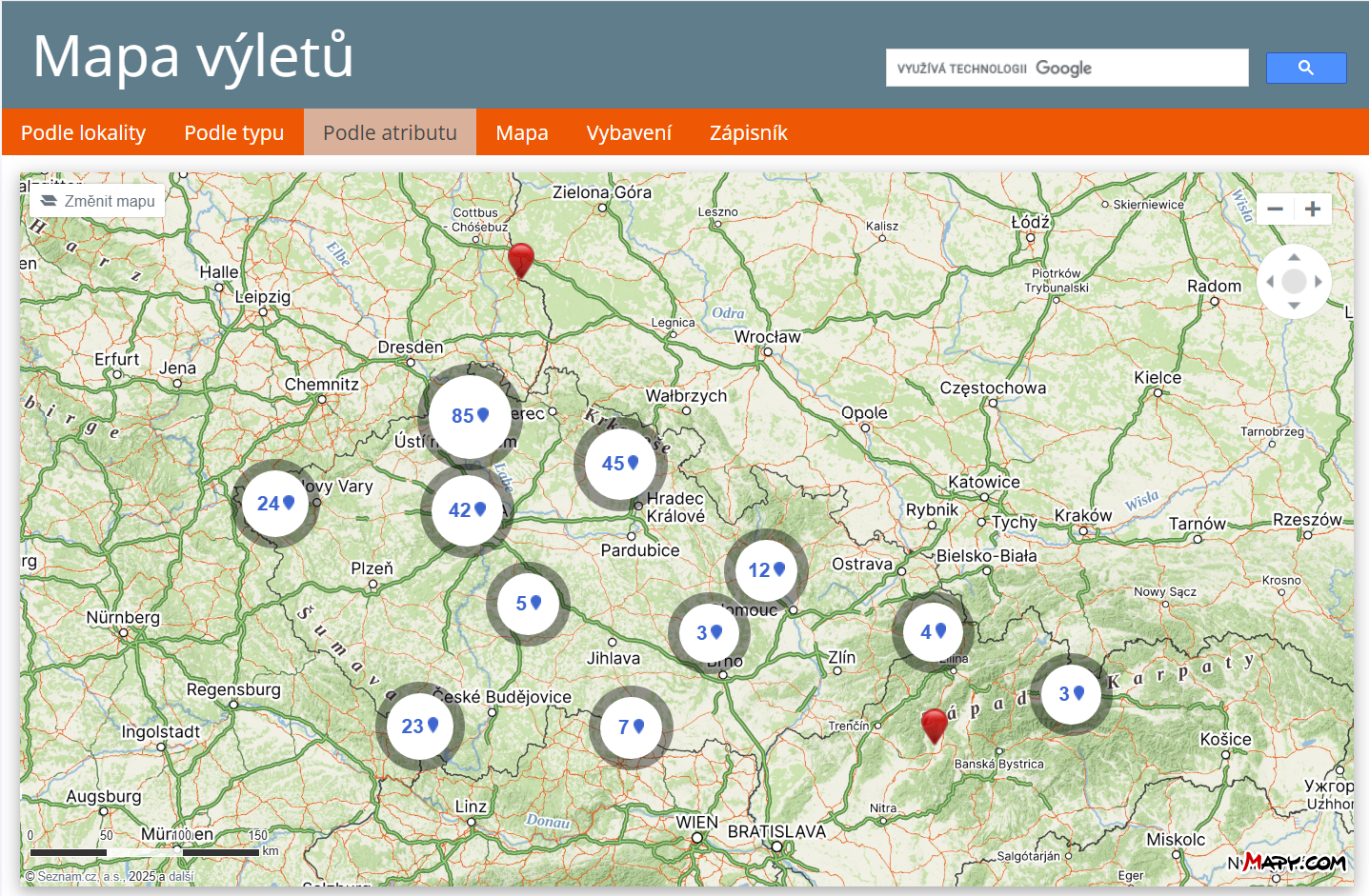Open the cluster marker with 5 trips

(528, 604)
